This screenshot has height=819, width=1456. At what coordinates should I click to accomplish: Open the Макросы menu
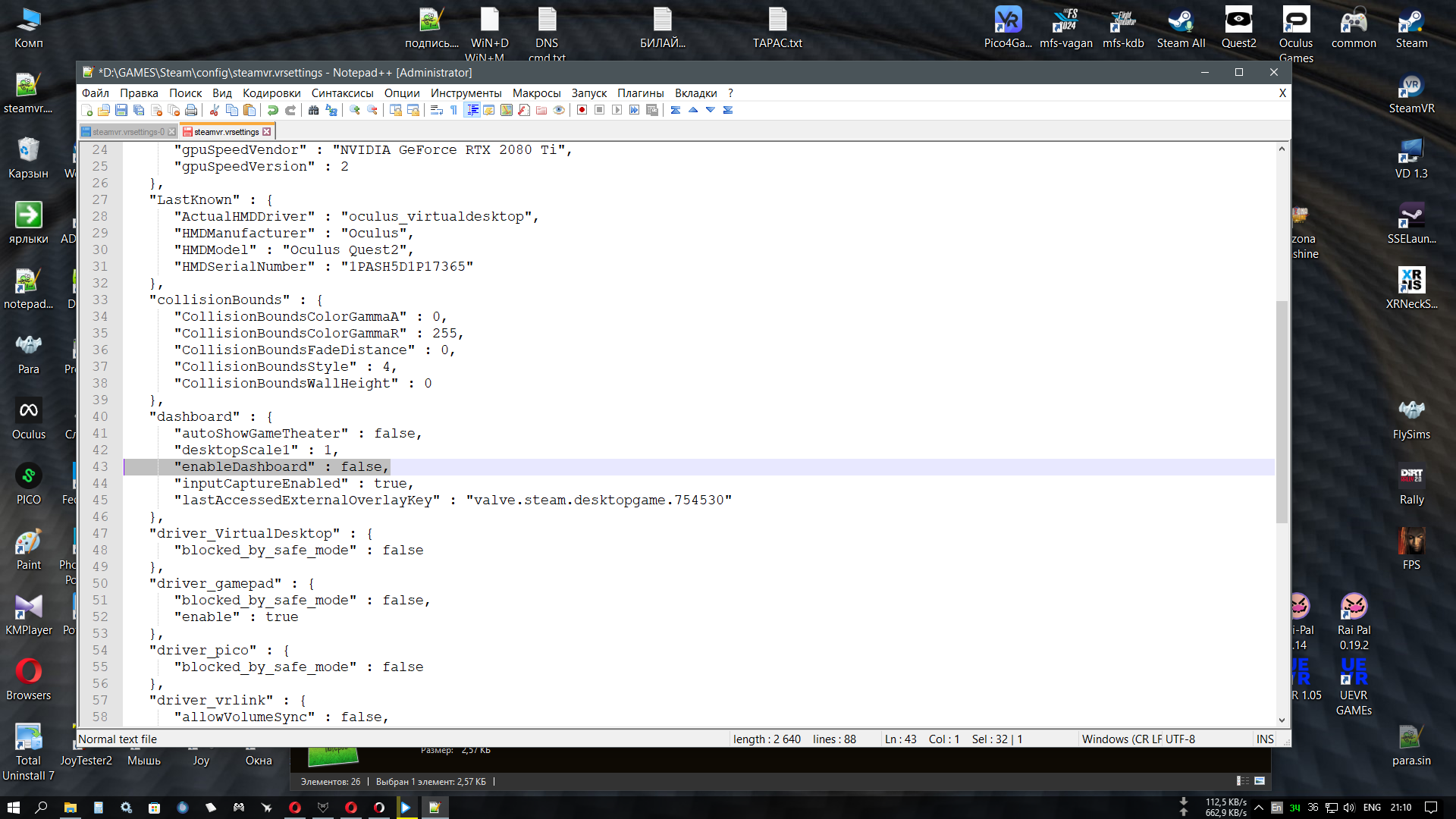tap(537, 93)
